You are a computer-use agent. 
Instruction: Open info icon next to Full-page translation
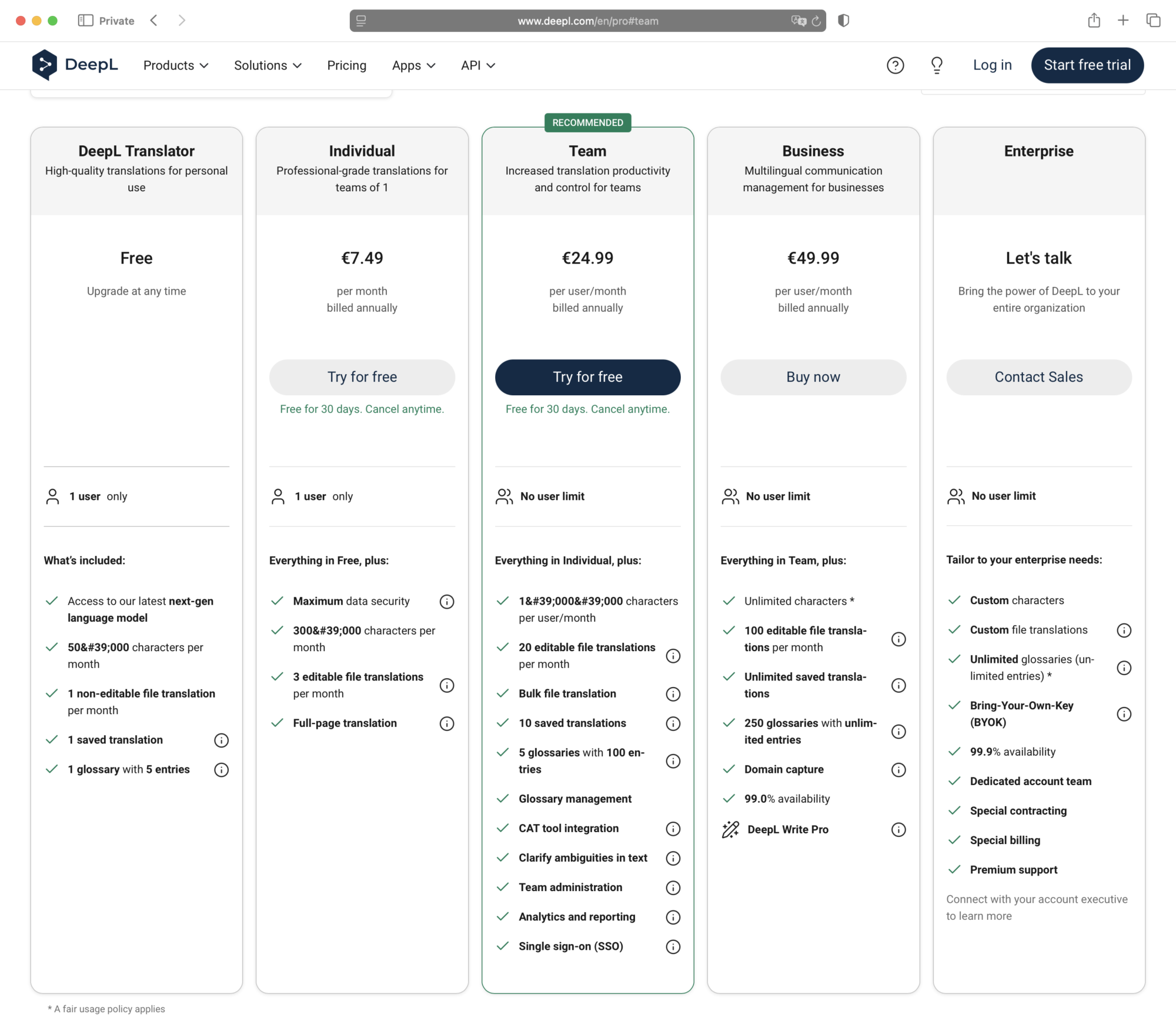pos(447,723)
